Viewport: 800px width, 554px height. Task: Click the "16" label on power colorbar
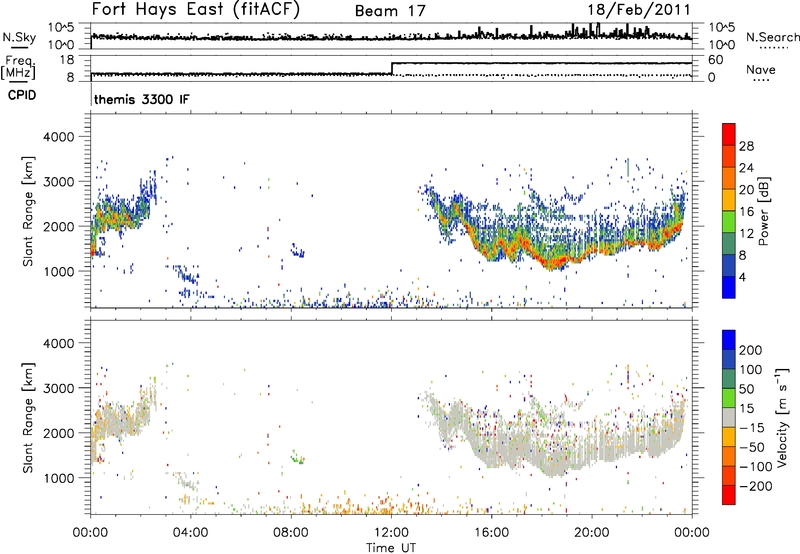coord(746,212)
